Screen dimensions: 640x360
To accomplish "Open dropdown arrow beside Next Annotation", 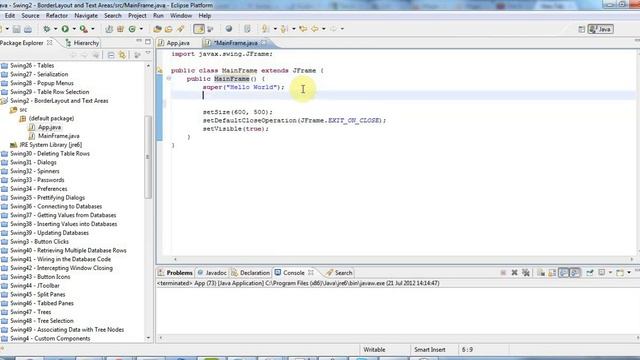I will tap(275, 29).
